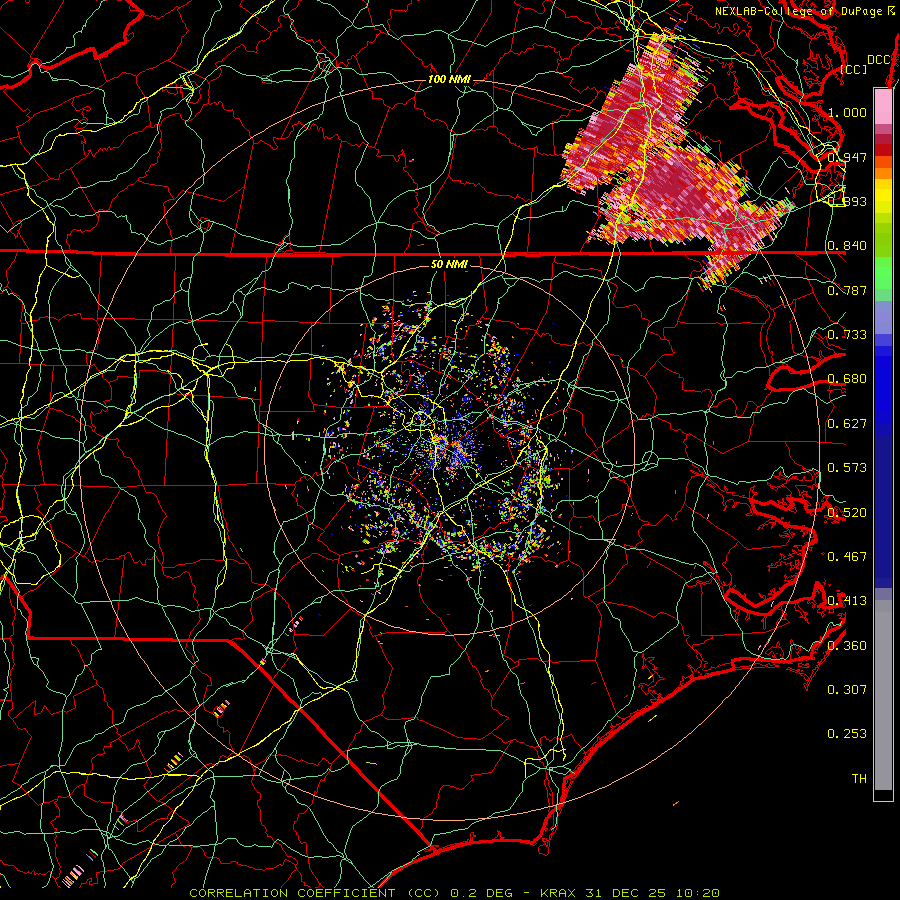
Task: Select the 0.413 scale value
Action: coord(847,601)
